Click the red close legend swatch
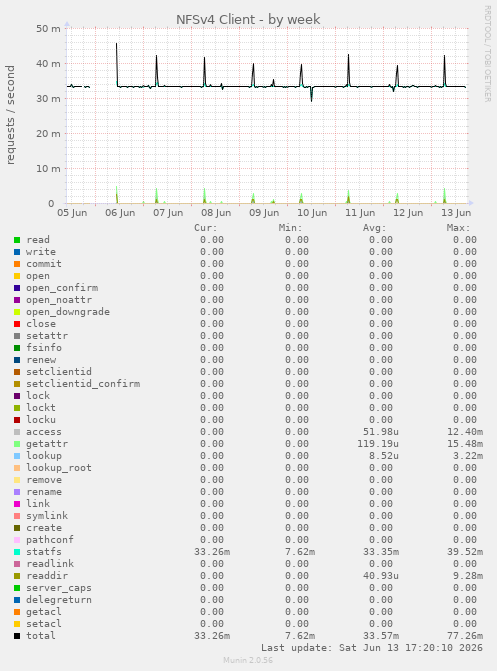This screenshot has width=497, height=671. point(17,324)
